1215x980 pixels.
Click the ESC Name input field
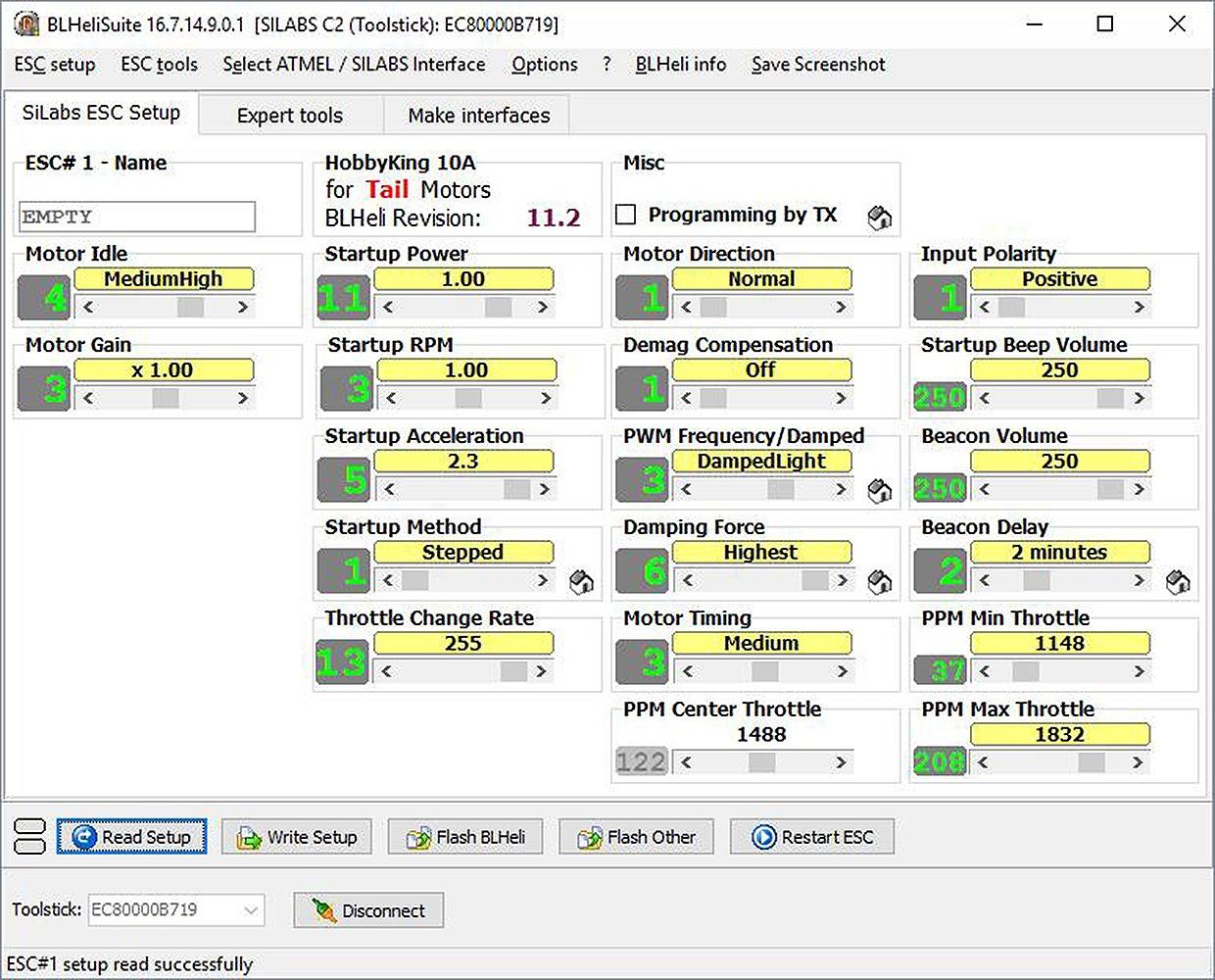coord(137,217)
